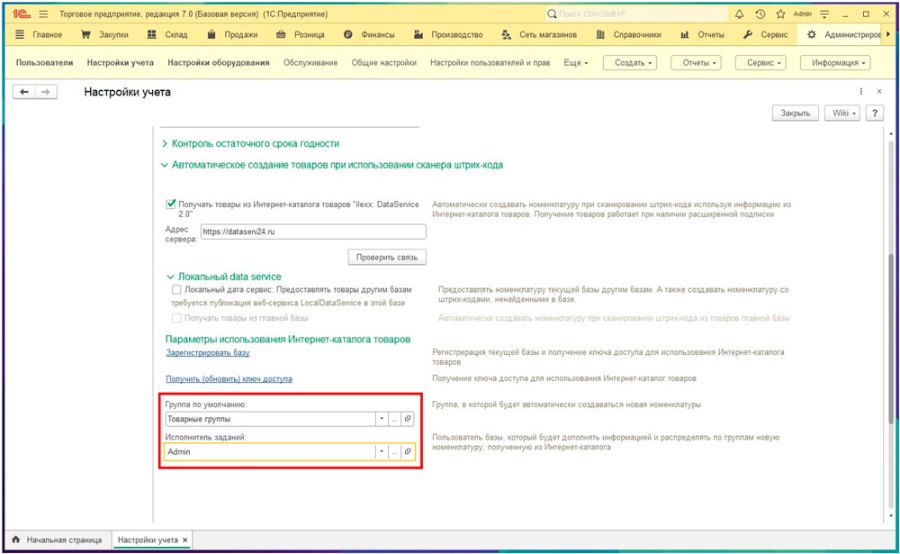Click the notifications bell icon
900x554 pixels.
point(739,14)
